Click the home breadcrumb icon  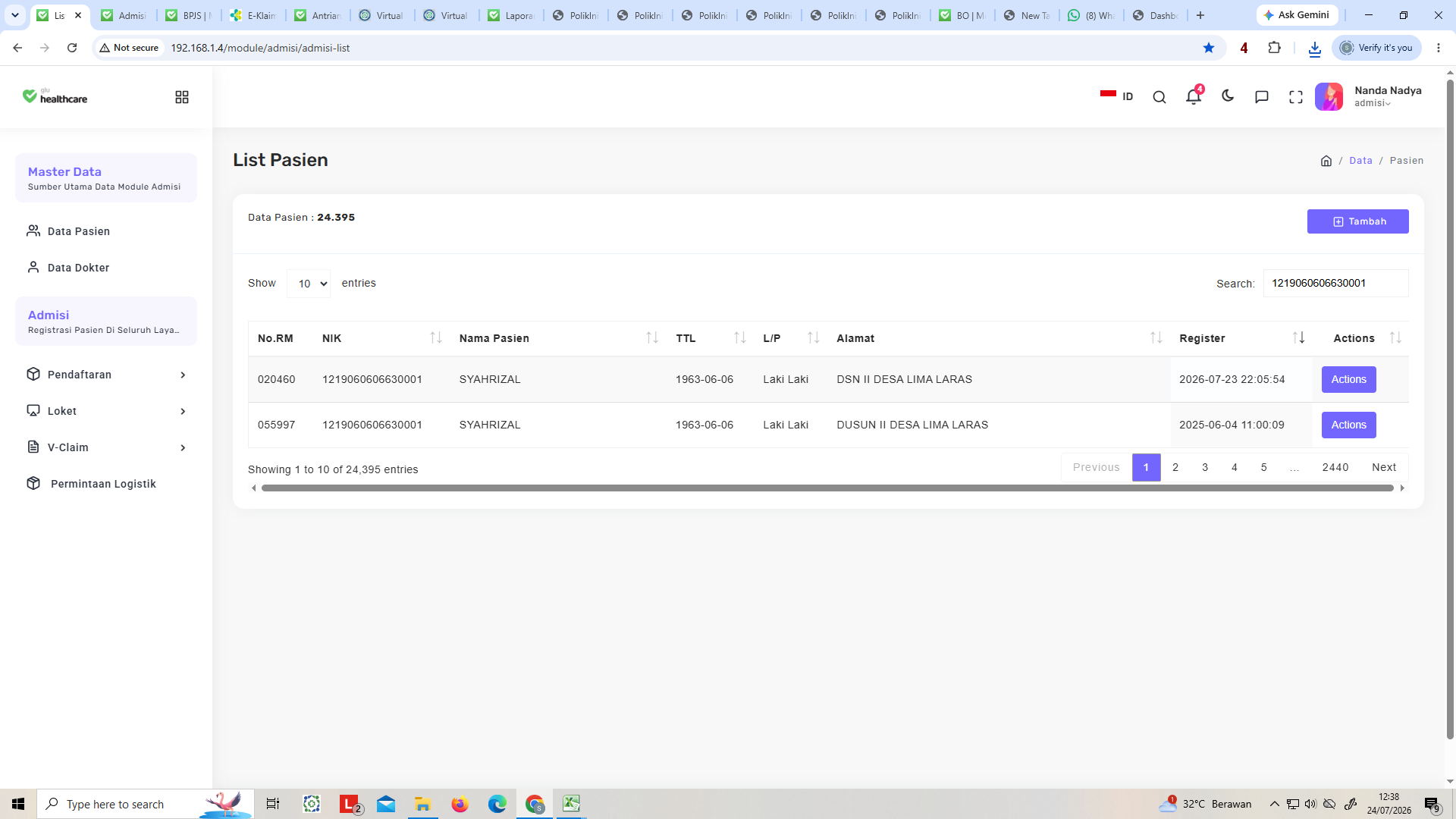tap(1326, 161)
